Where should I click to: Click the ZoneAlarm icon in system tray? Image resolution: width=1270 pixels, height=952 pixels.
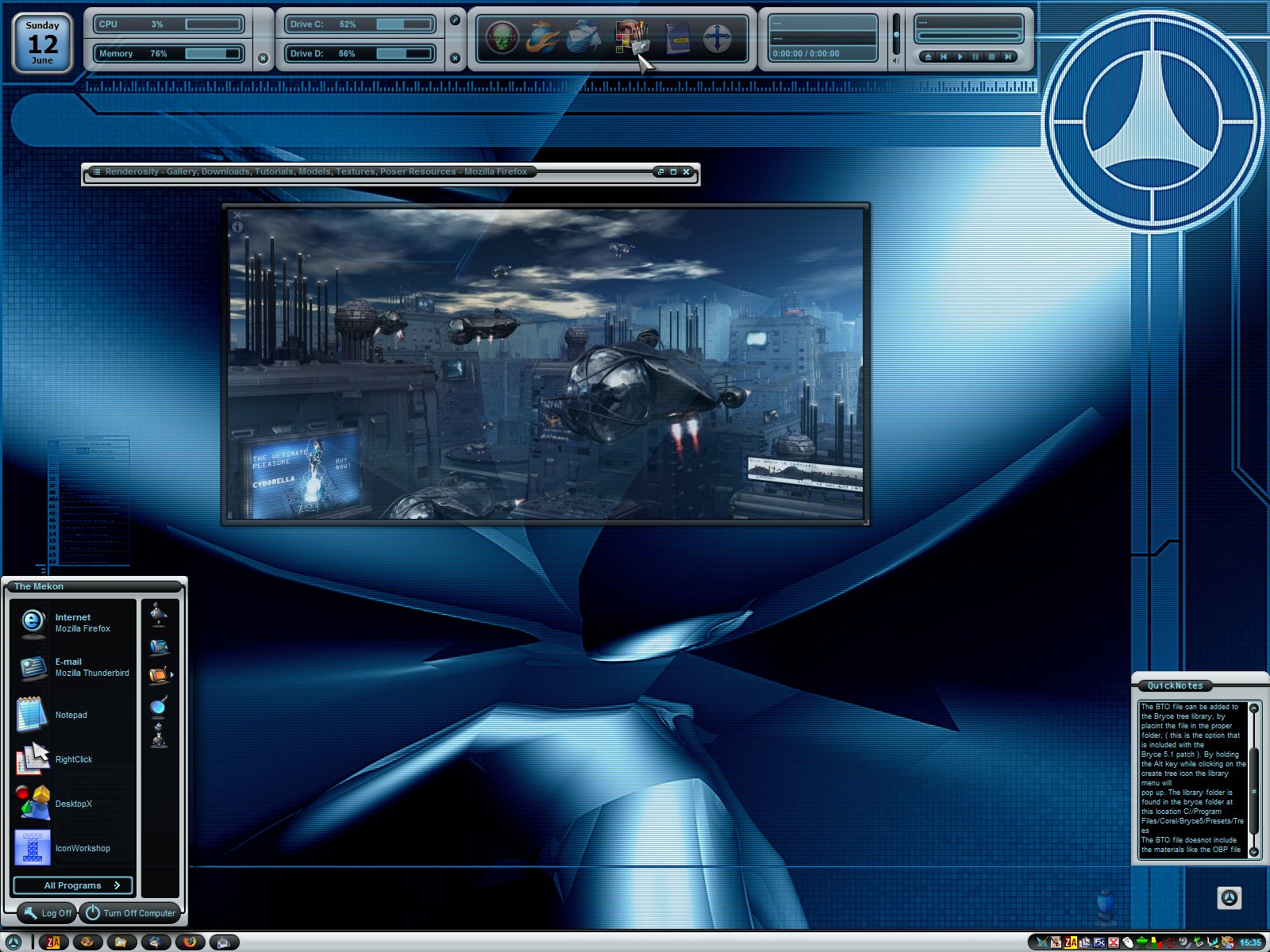pyautogui.click(x=1071, y=942)
